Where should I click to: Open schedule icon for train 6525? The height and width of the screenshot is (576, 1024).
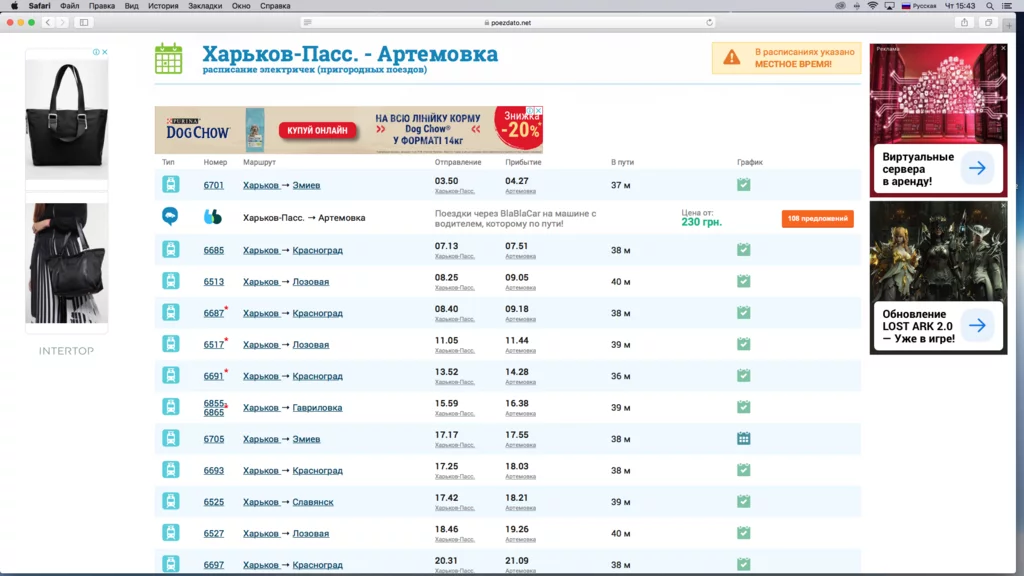(x=743, y=501)
